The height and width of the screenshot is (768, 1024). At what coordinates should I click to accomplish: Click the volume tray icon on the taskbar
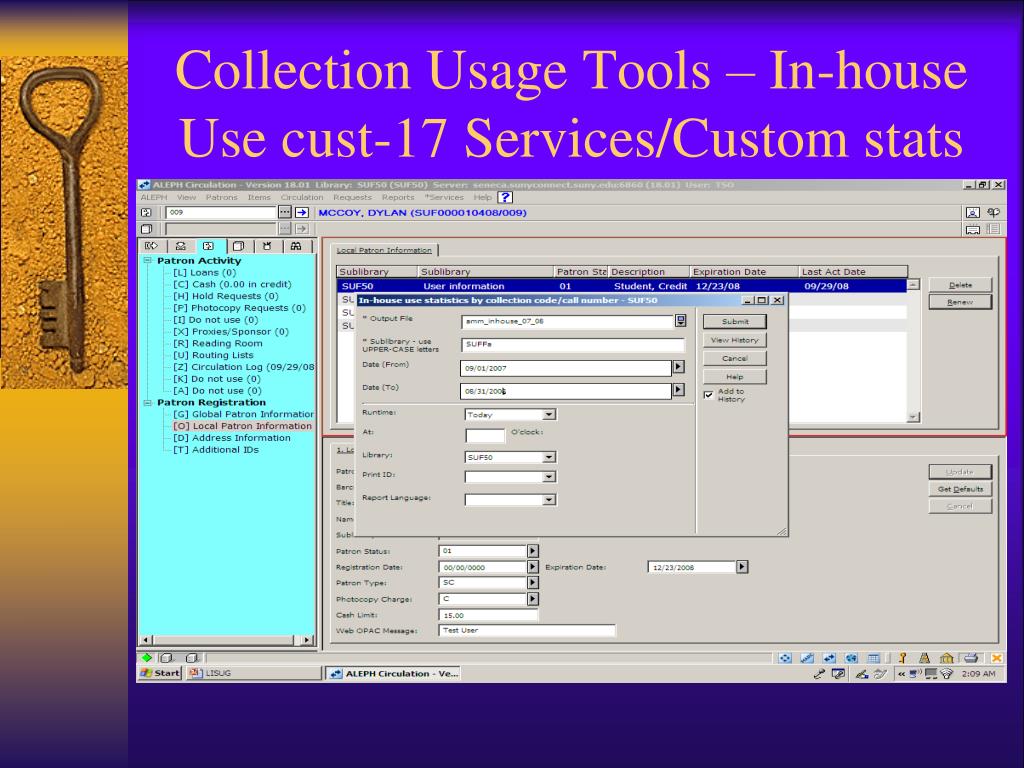coord(915,673)
